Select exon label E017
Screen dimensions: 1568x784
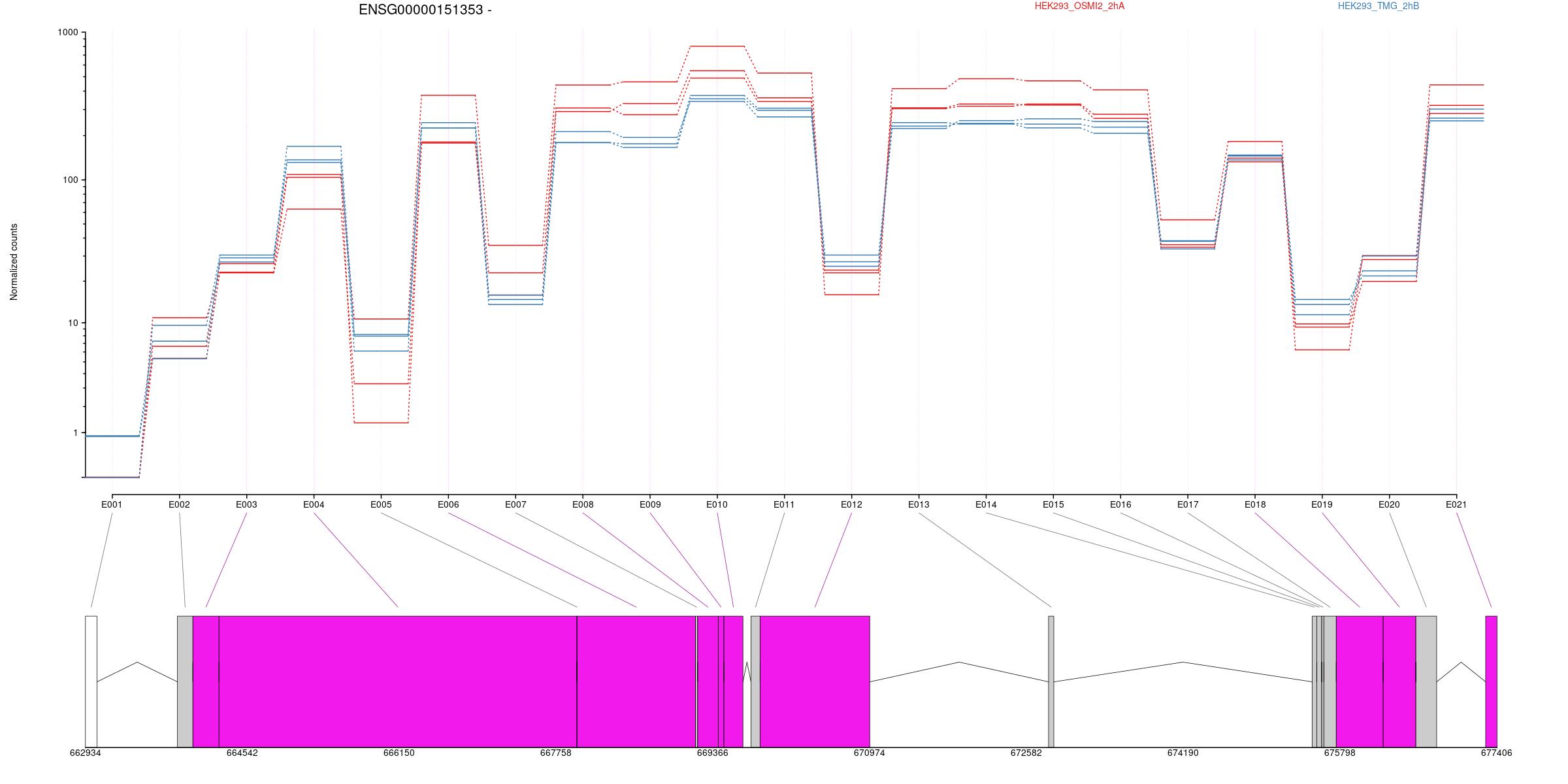click(x=1188, y=504)
